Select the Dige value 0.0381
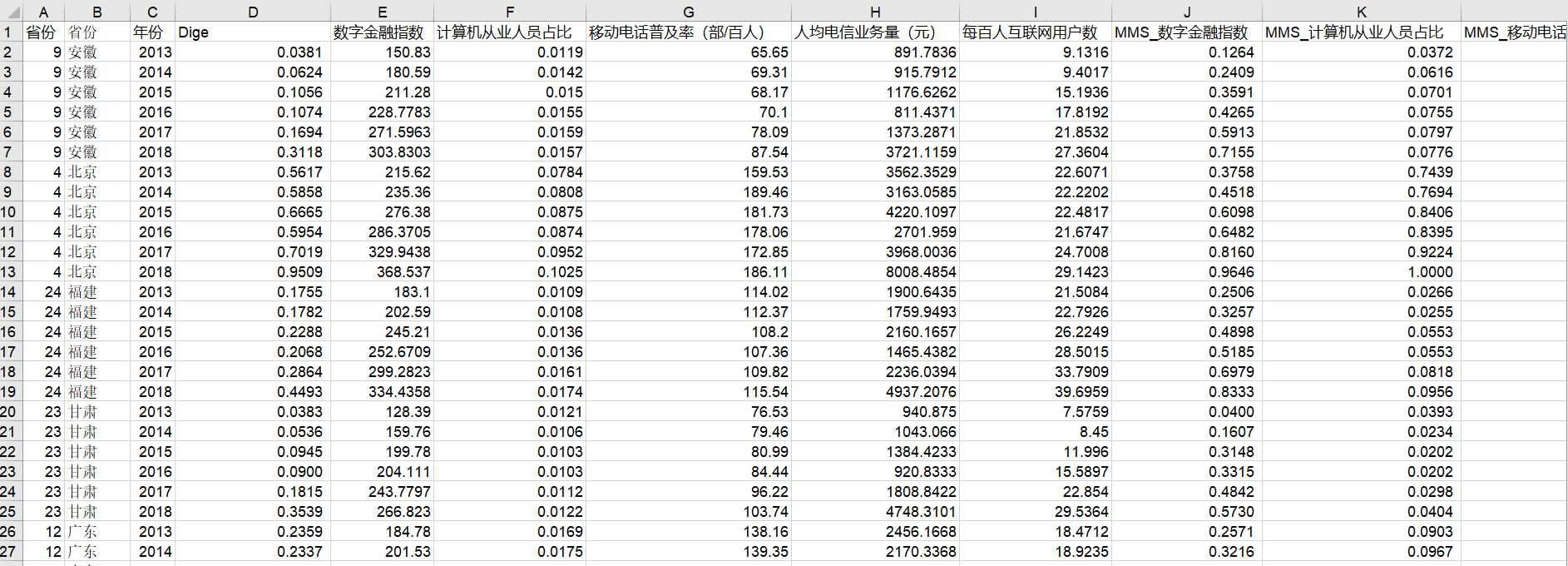The height and width of the screenshot is (566, 1568). click(x=253, y=52)
